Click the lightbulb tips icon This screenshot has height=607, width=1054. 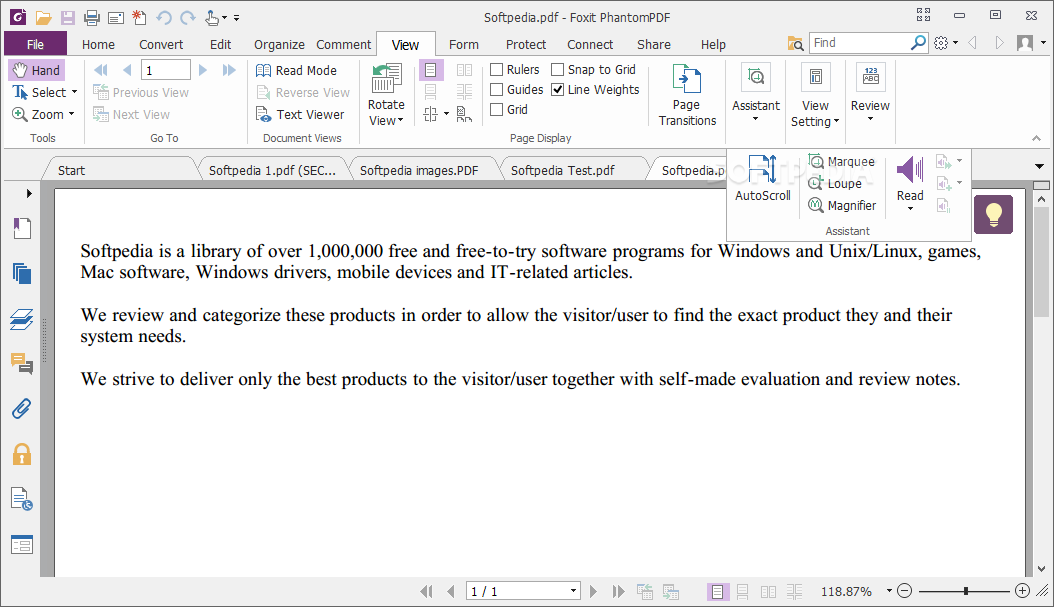[994, 214]
